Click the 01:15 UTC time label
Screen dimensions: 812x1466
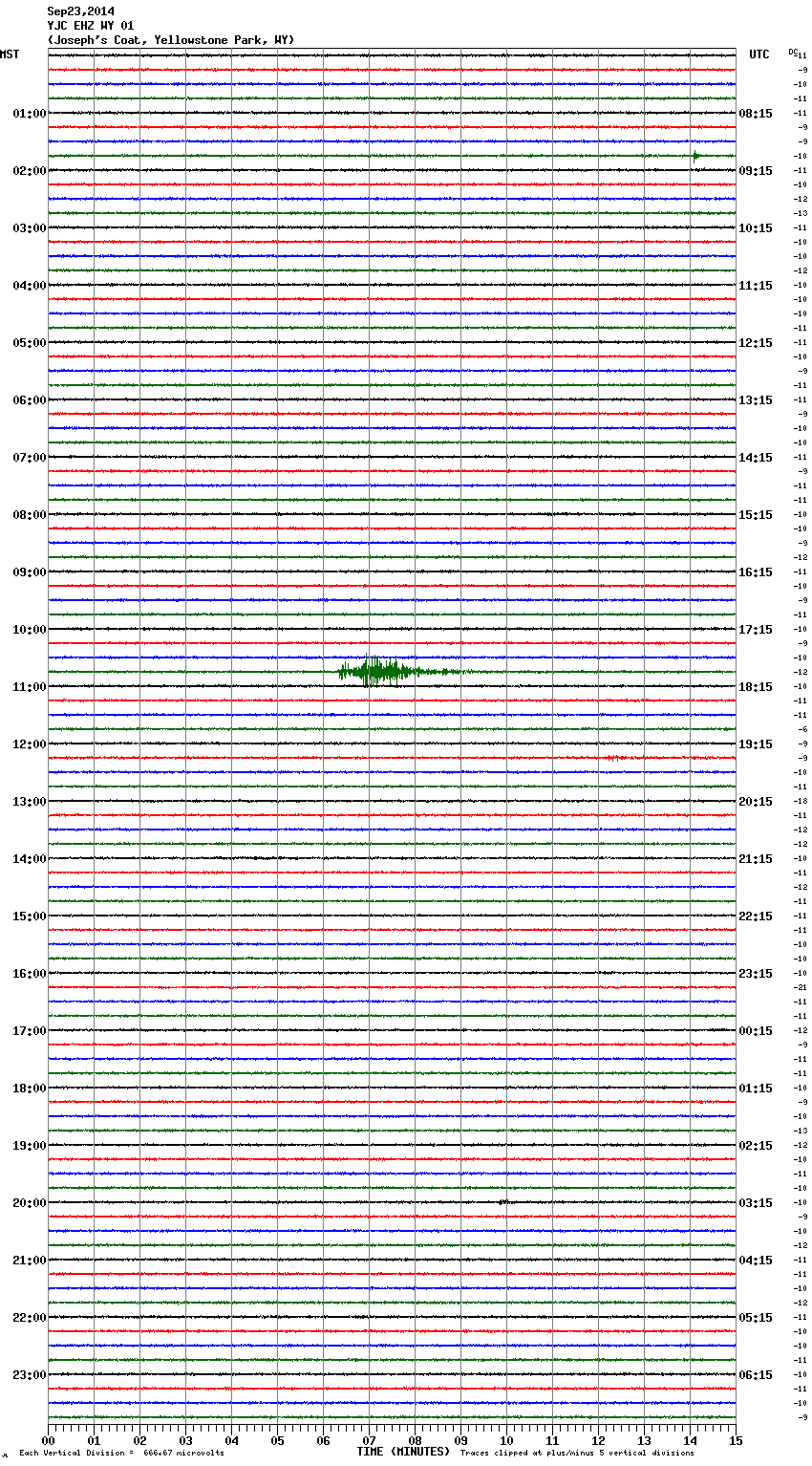coord(756,1089)
